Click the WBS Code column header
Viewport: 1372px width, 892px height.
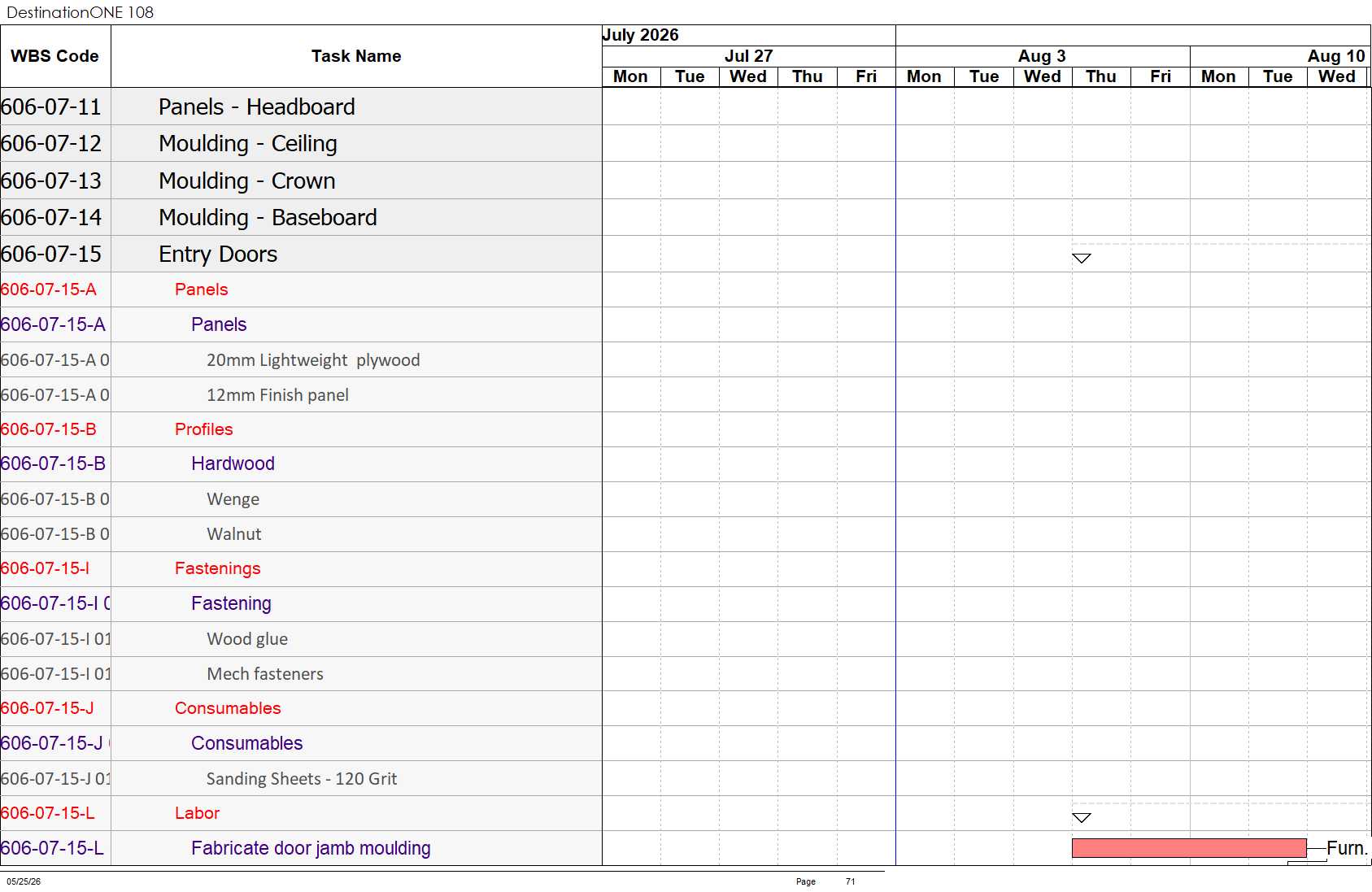(x=55, y=56)
